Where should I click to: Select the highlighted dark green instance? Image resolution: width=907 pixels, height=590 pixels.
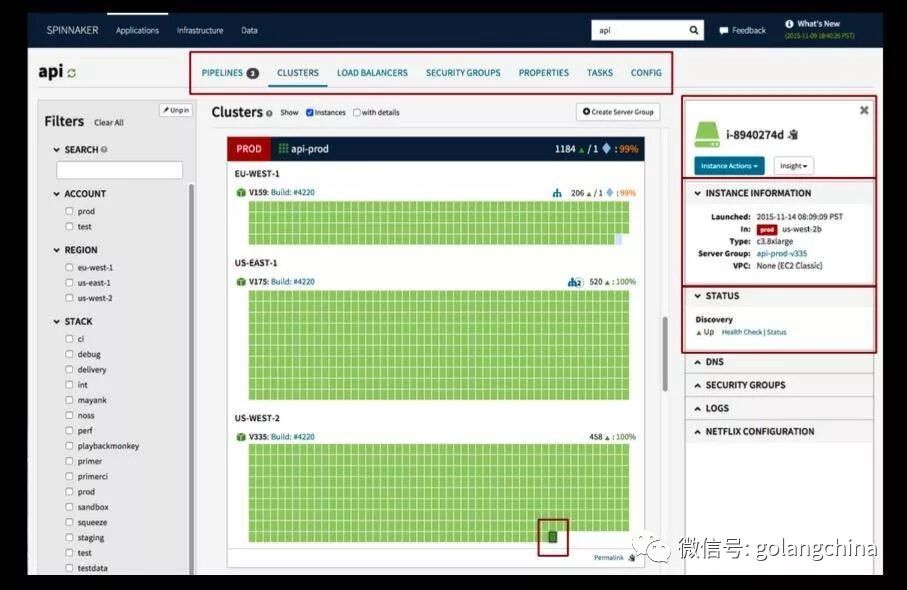[x=552, y=537]
